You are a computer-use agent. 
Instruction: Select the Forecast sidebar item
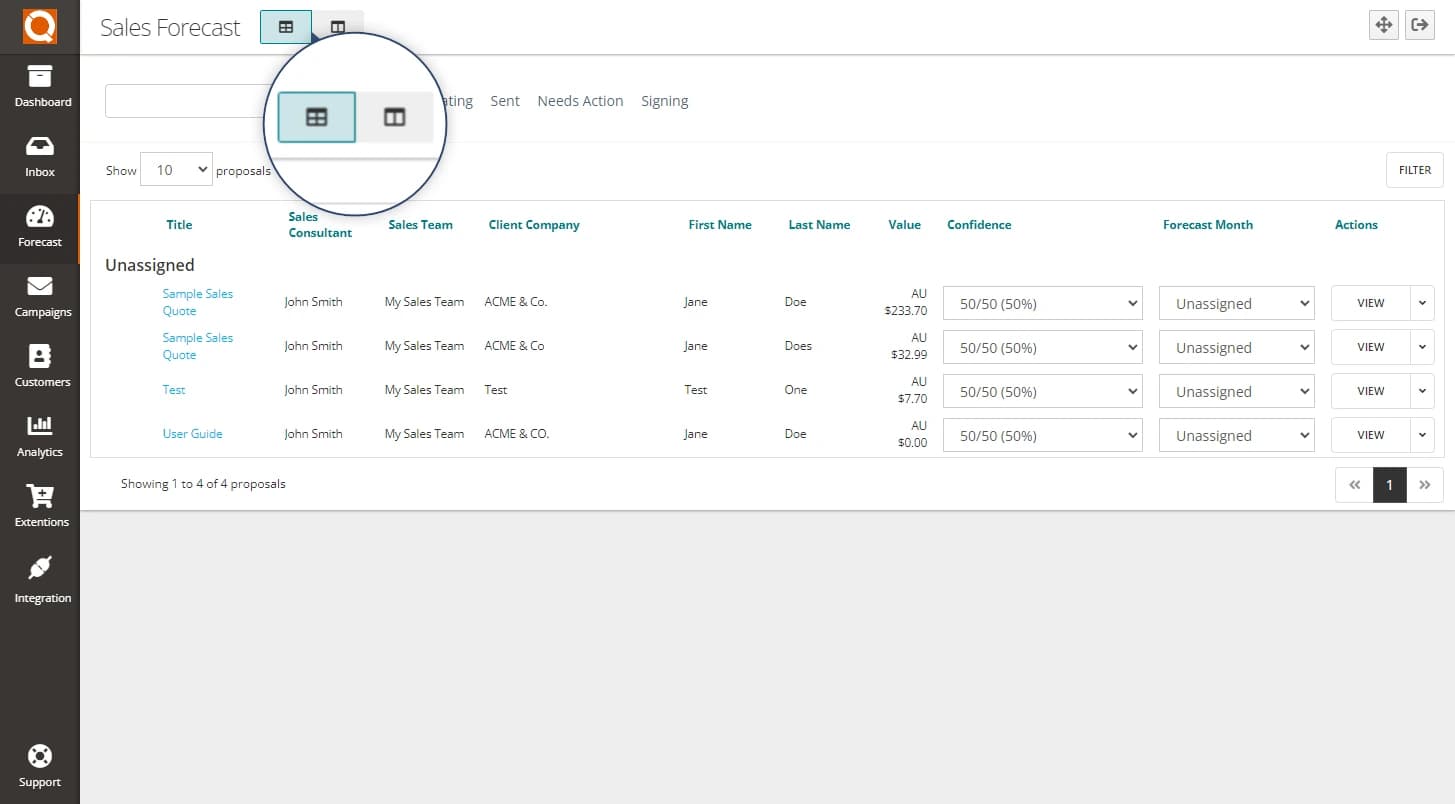(x=40, y=228)
